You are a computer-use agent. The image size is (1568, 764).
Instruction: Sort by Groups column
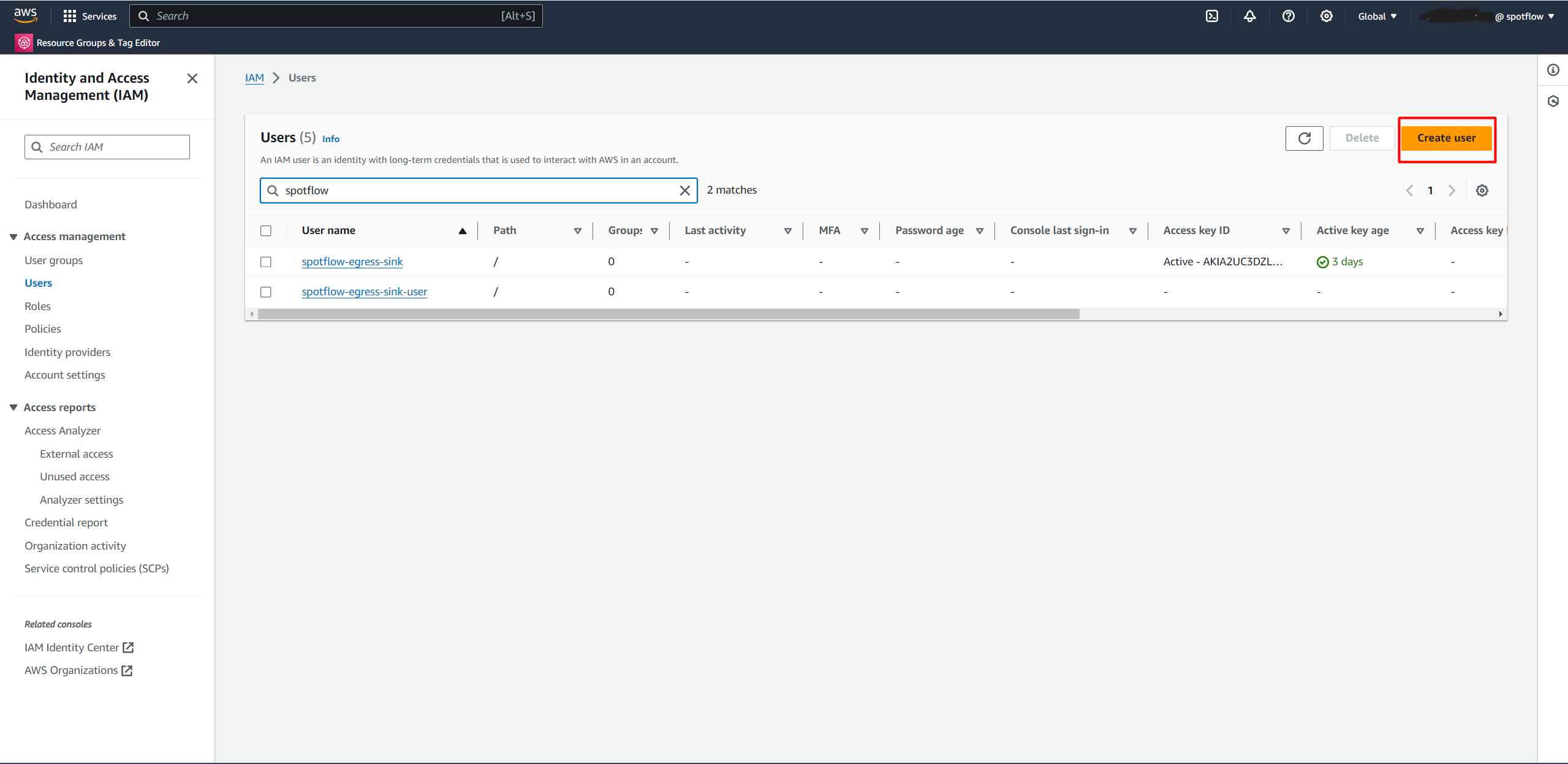click(x=654, y=231)
